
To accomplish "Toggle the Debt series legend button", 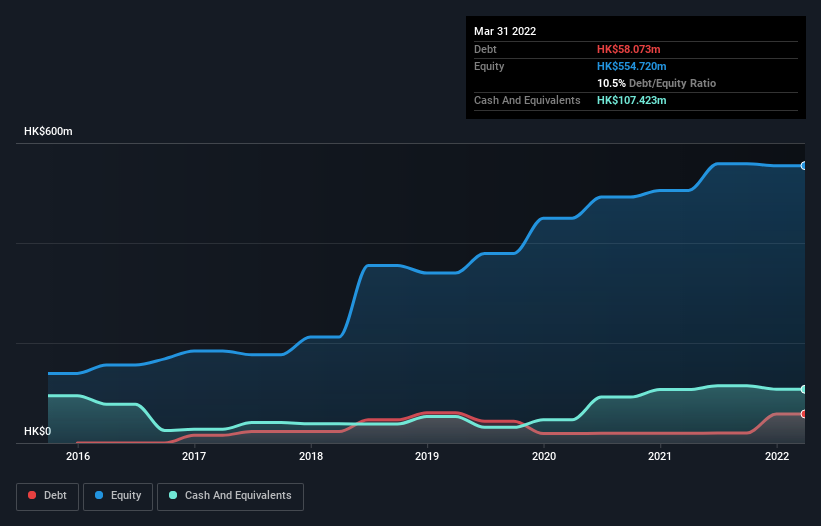I will point(47,496).
